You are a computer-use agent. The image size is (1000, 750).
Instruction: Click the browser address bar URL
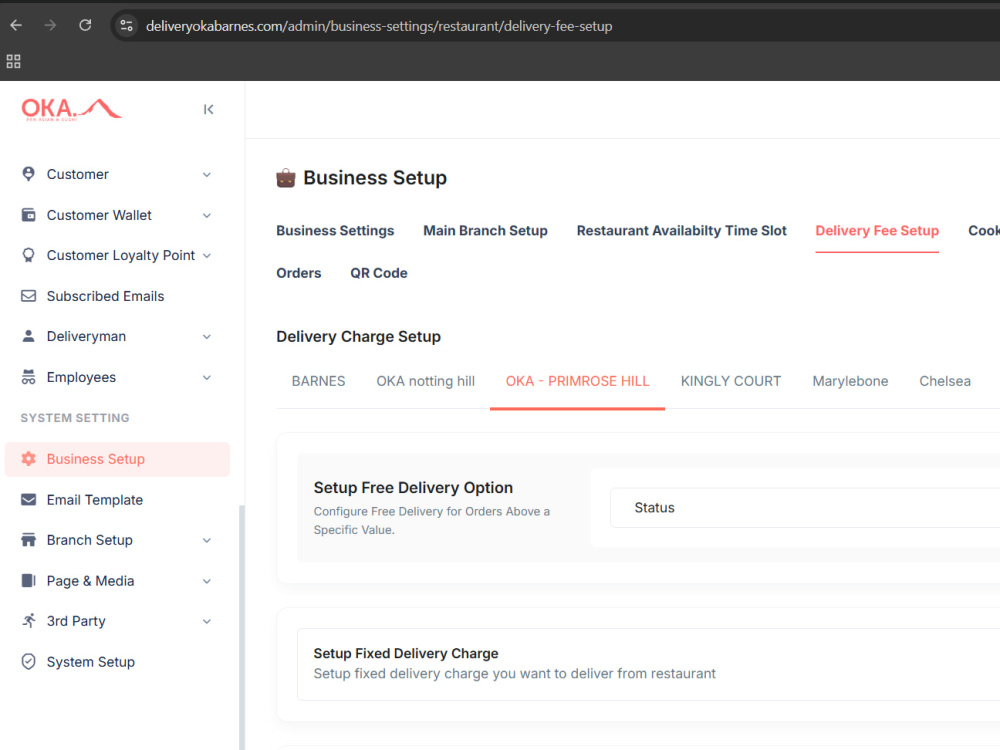click(379, 26)
